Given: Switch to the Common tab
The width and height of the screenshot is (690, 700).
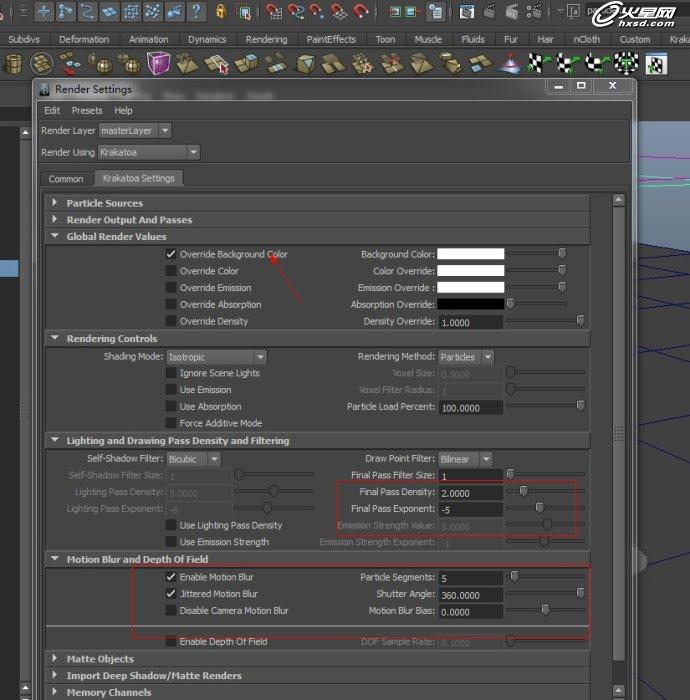Looking at the screenshot, I should pyautogui.click(x=66, y=179).
